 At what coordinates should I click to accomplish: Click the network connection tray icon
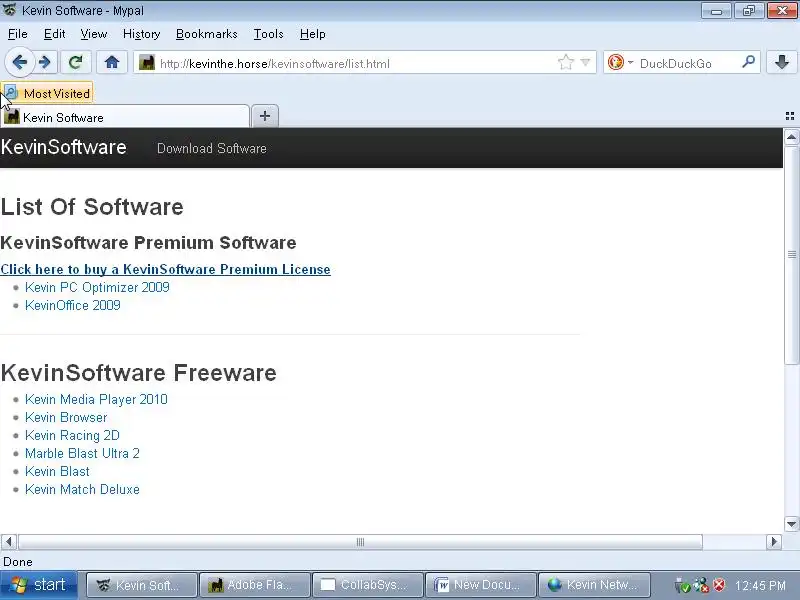(x=702, y=585)
